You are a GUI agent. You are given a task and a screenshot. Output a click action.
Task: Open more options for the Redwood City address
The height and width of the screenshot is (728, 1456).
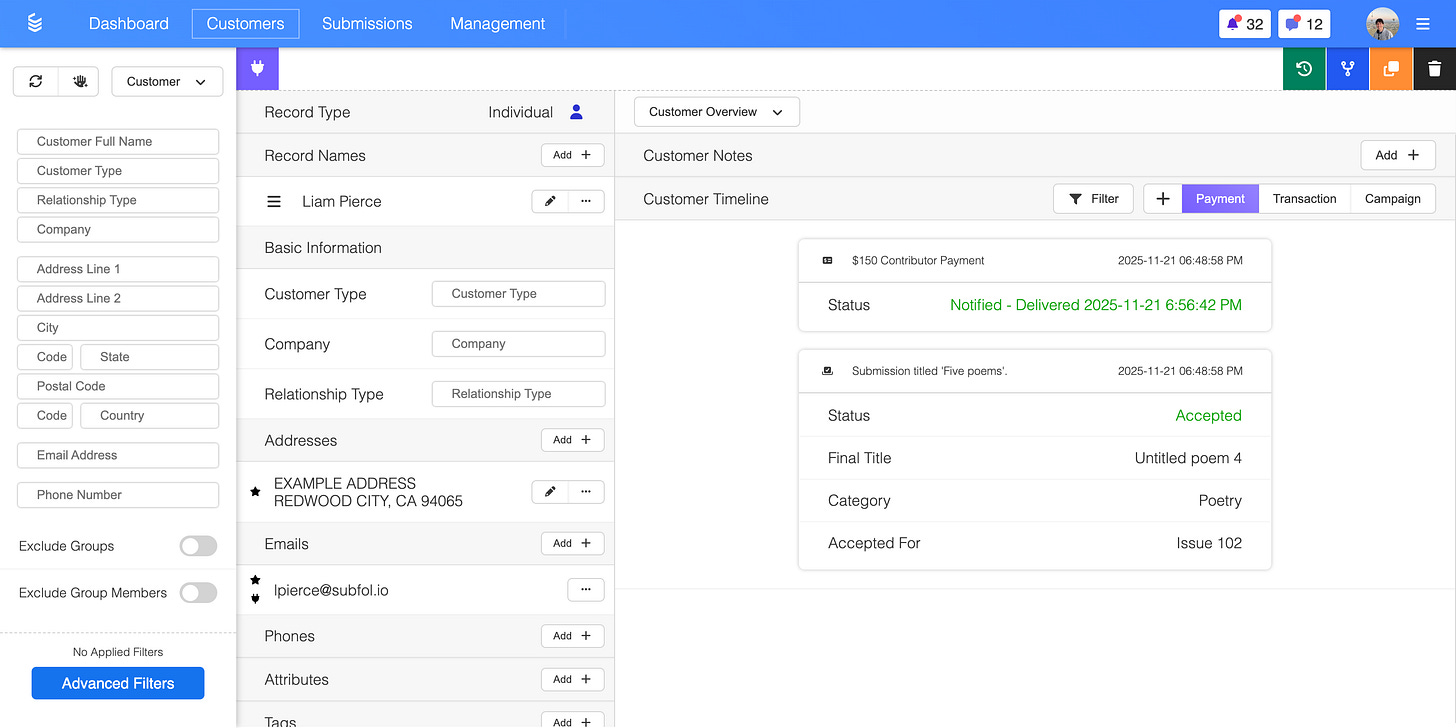coord(586,491)
